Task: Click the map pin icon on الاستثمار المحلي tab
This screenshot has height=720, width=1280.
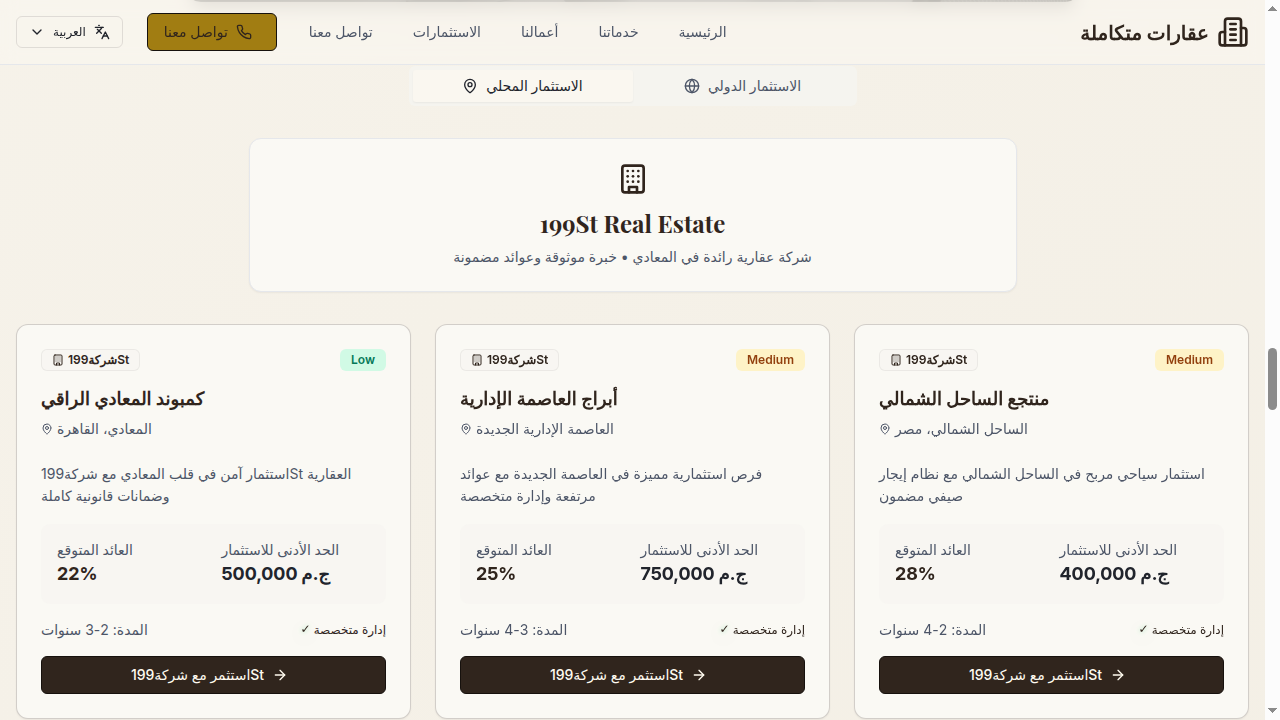Action: click(470, 86)
